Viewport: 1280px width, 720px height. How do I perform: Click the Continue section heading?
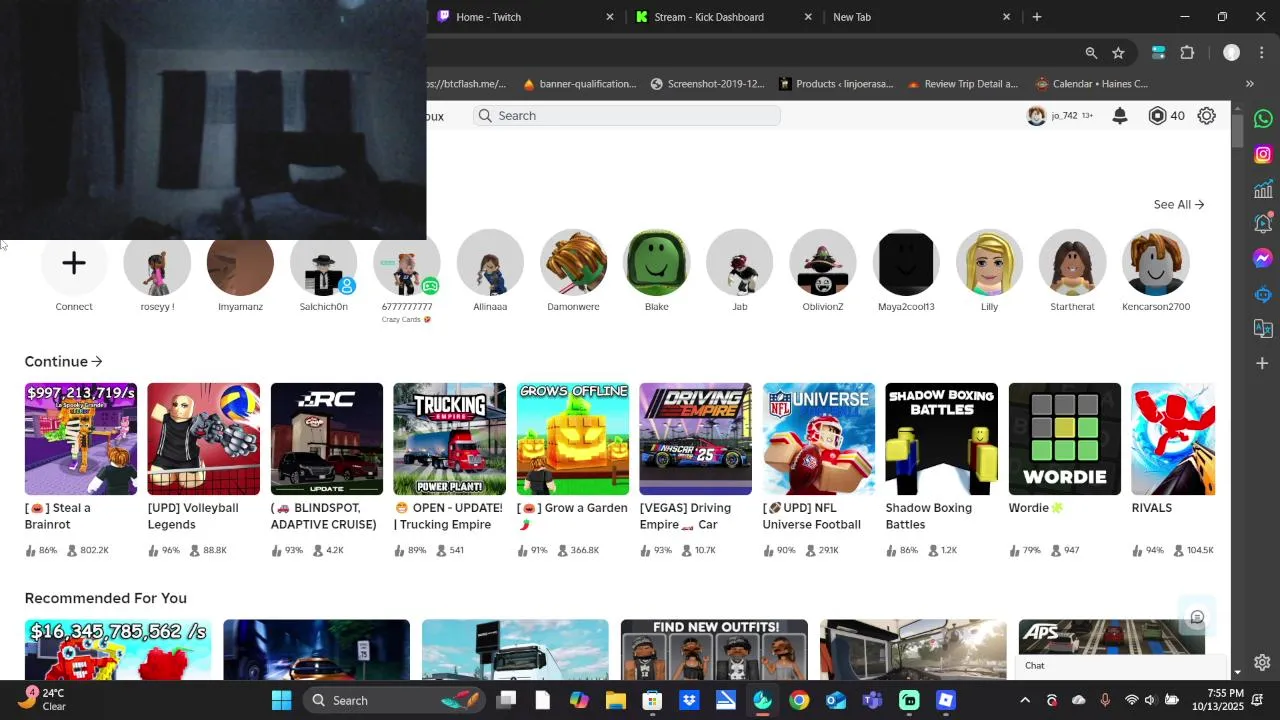click(x=63, y=361)
